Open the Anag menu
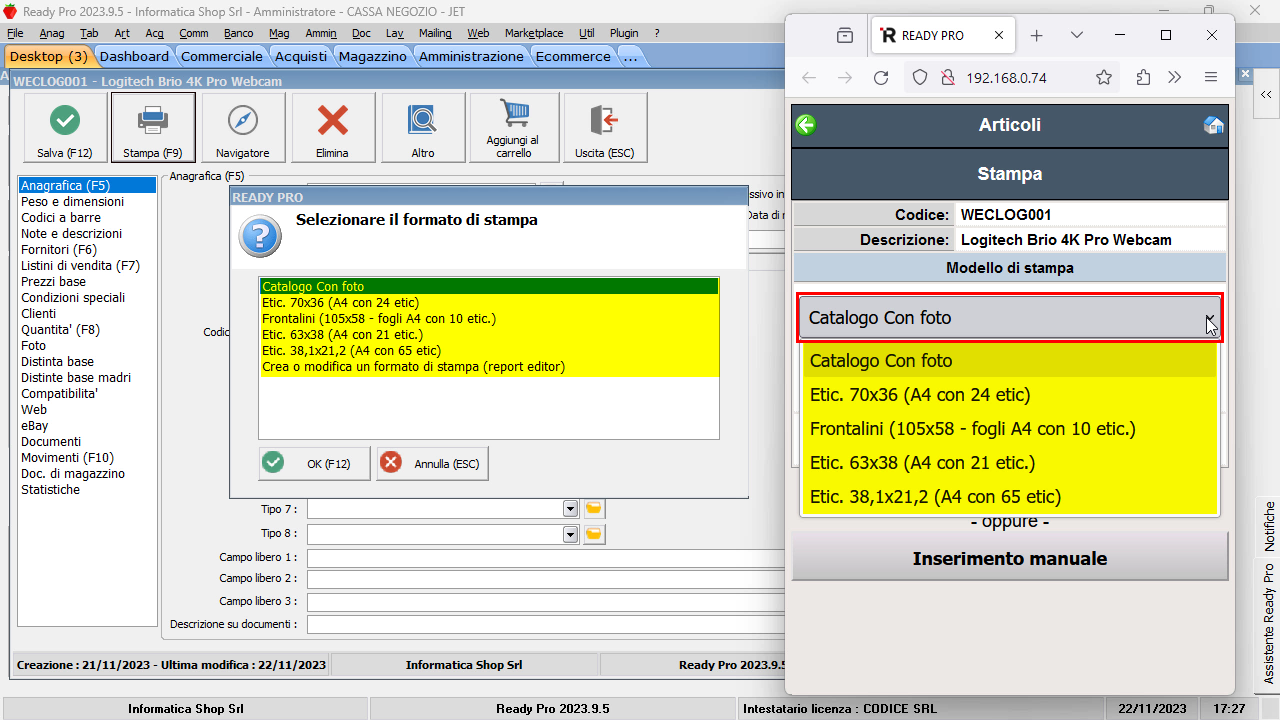 point(52,33)
